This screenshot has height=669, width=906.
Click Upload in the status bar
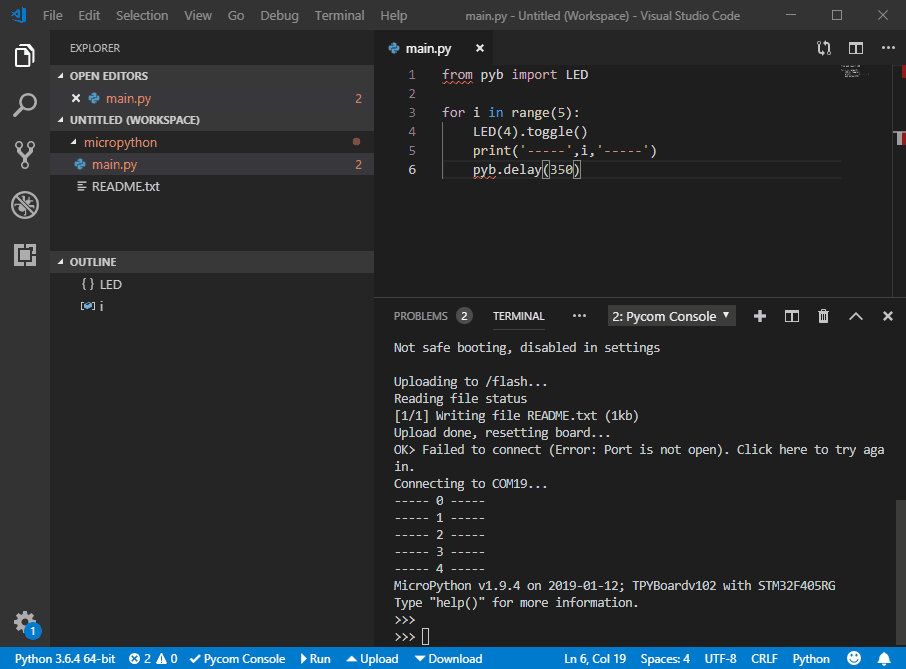[372, 659]
